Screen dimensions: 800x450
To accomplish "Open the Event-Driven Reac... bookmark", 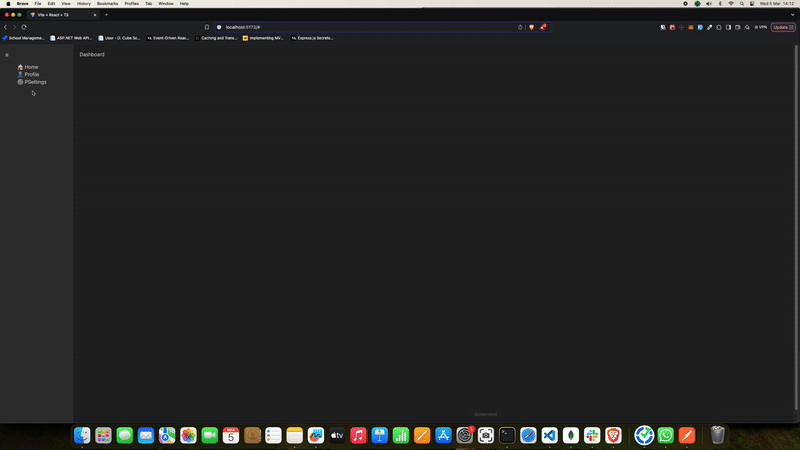I will (168, 38).
